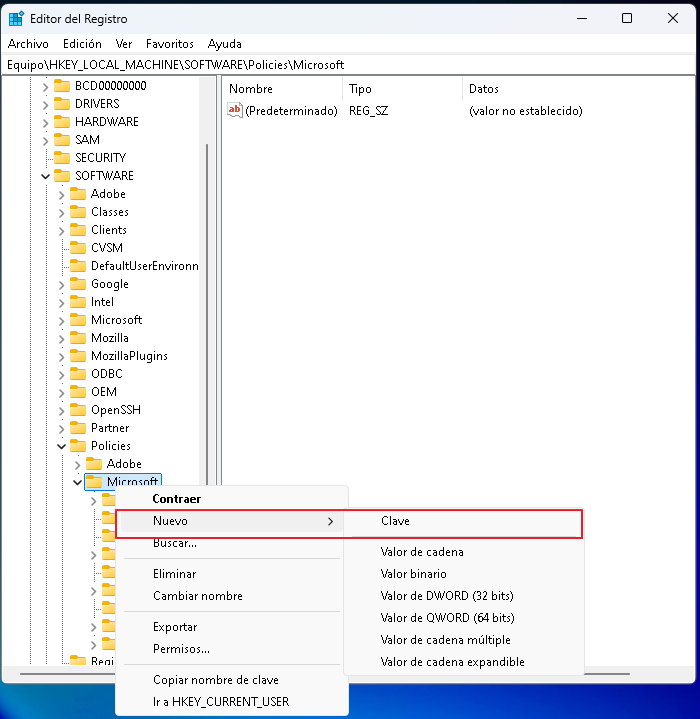Expand the OpenSSH key
The width and height of the screenshot is (700, 719).
(61, 411)
